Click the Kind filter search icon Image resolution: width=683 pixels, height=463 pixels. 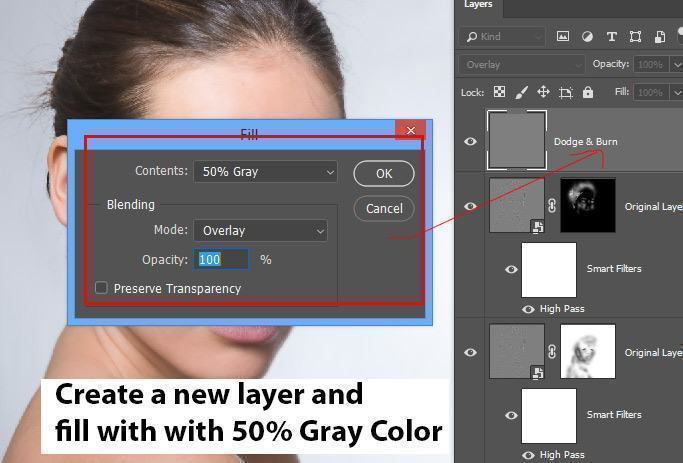point(472,37)
